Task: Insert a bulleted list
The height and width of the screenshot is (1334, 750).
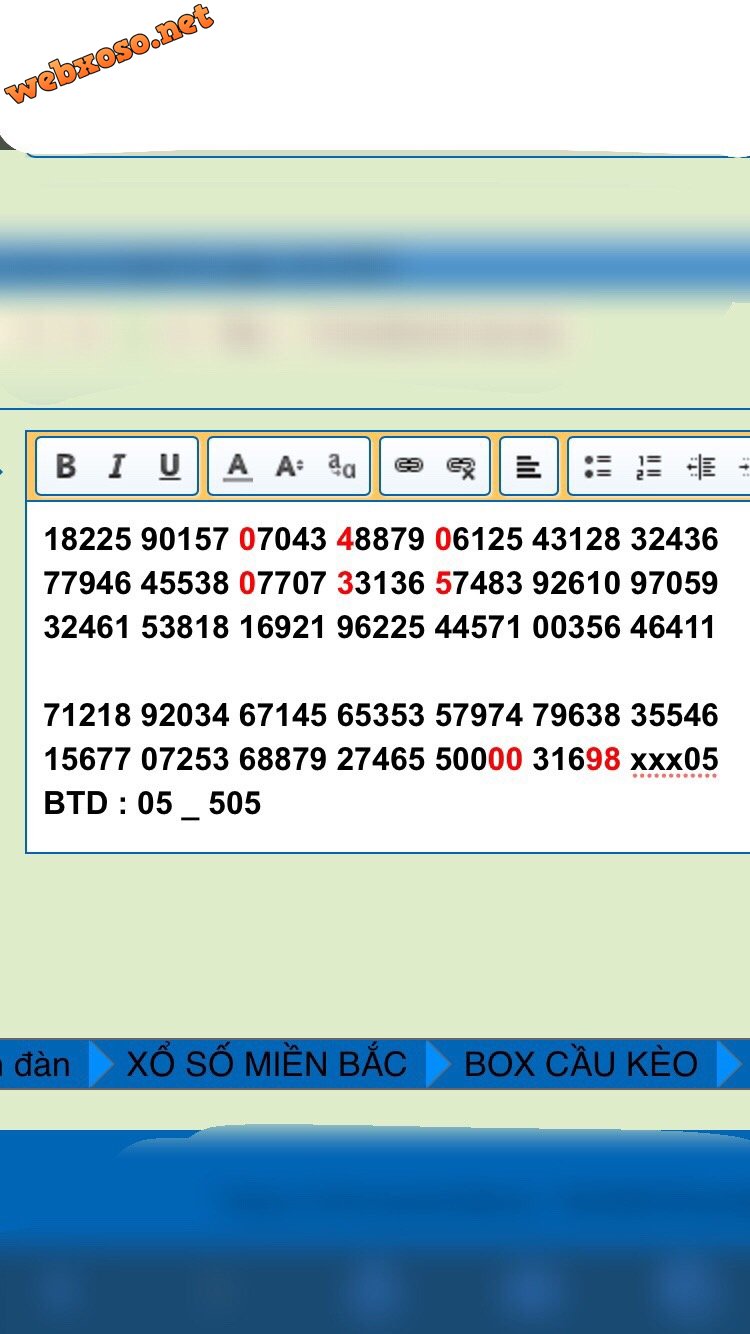Action: coord(597,466)
